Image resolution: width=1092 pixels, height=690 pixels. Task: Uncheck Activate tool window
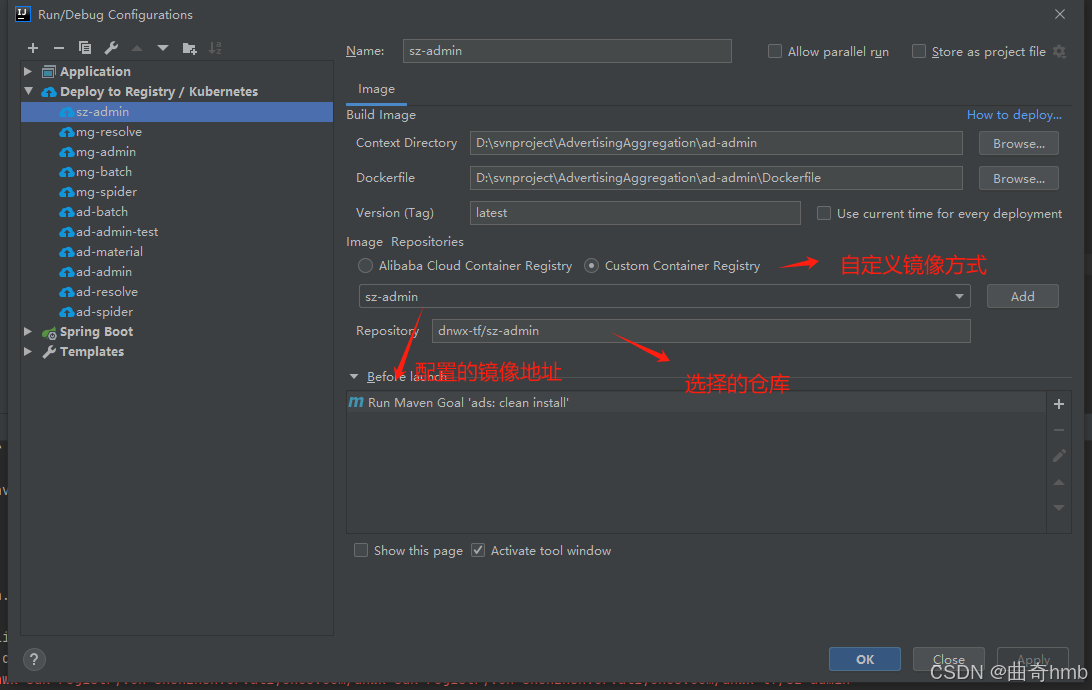click(x=478, y=550)
